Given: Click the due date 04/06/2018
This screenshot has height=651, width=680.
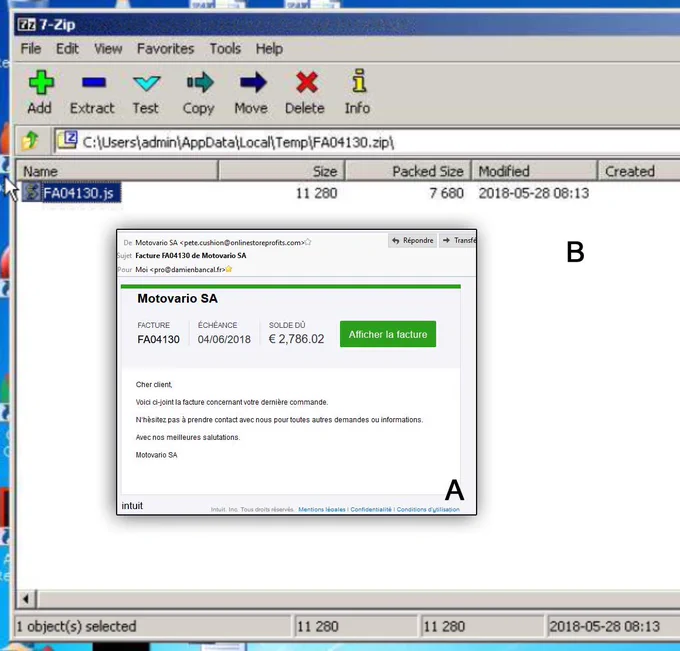Looking at the screenshot, I should coord(224,339).
